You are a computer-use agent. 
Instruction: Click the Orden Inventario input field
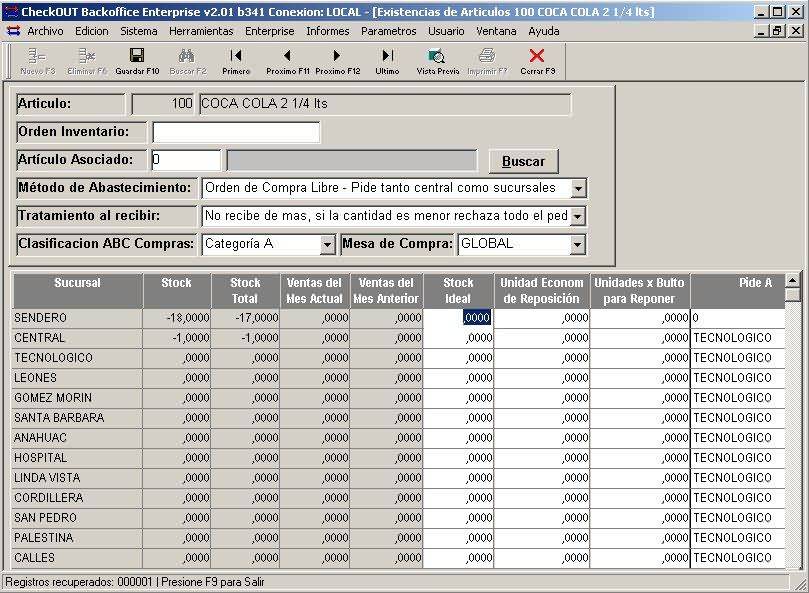pos(236,132)
